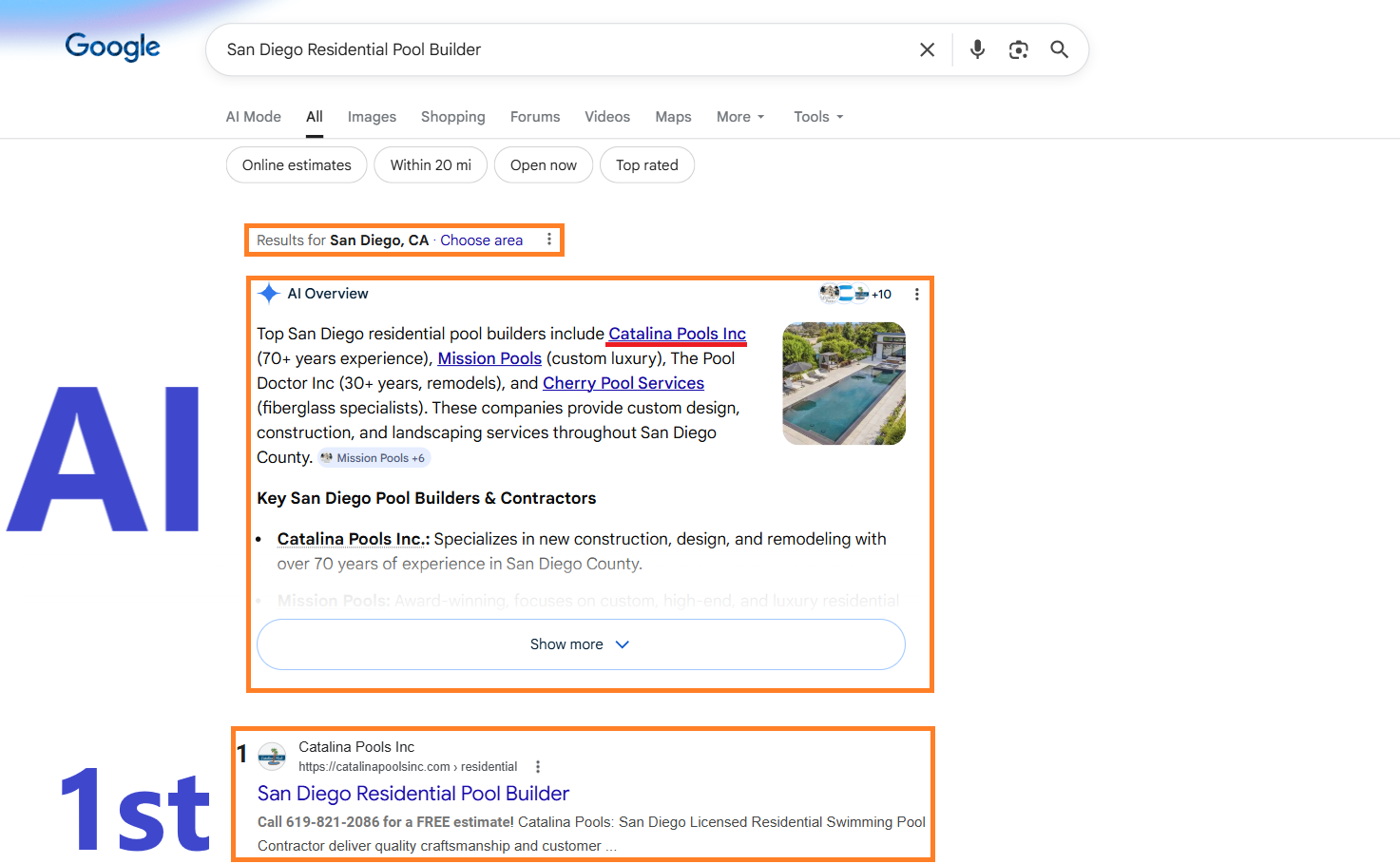Open three-dot menu beside Choose area
The image size is (1400, 864).
click(549, 240)
